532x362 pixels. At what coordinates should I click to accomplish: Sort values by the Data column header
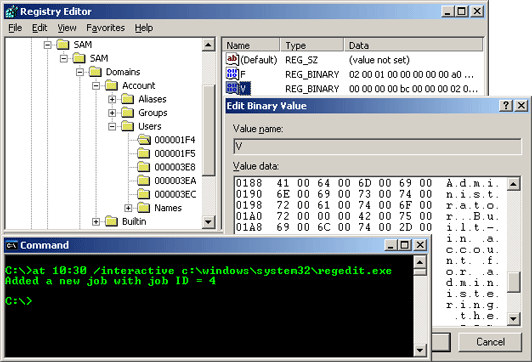point(413,45)
